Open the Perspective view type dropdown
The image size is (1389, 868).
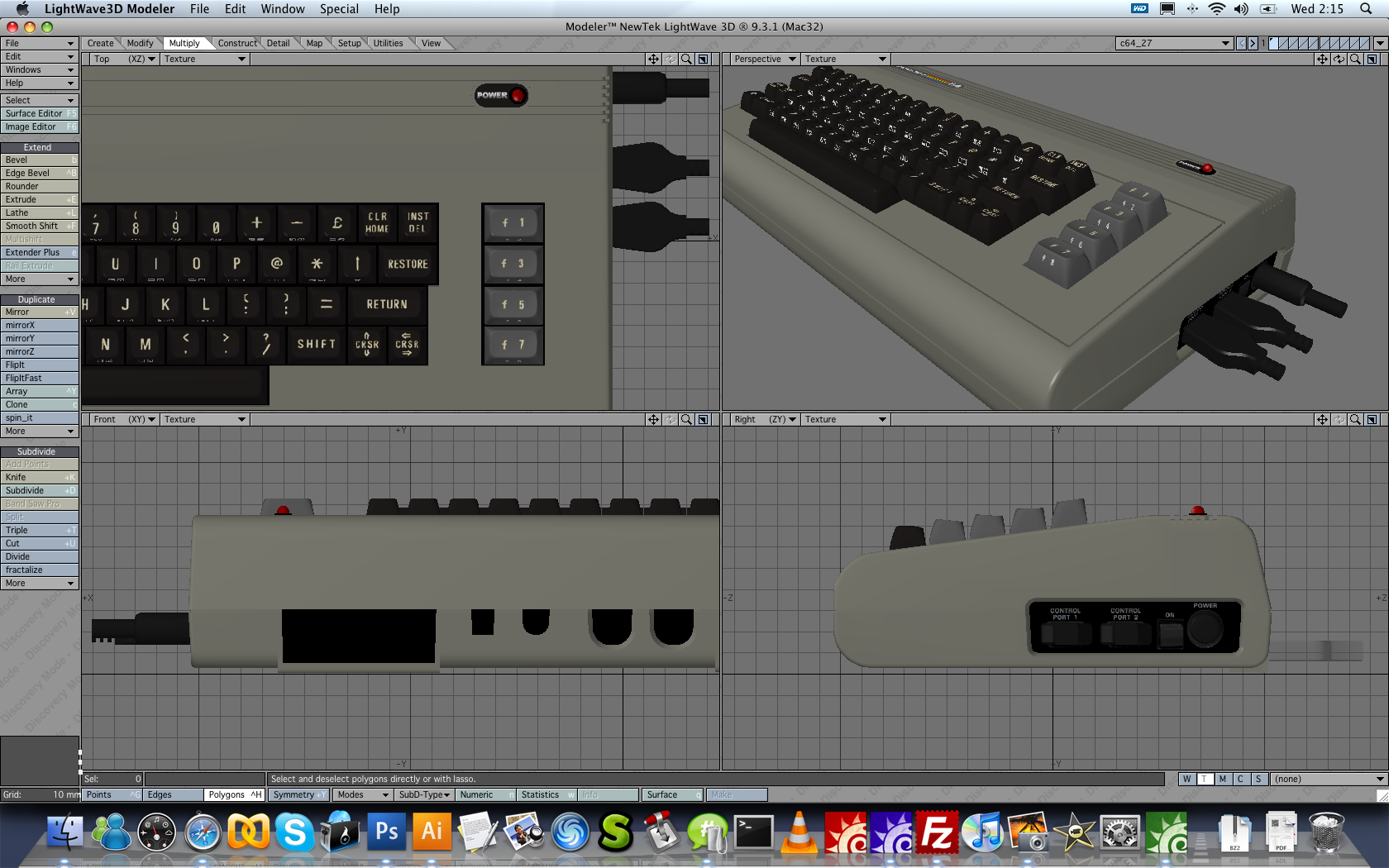point(764,60)
